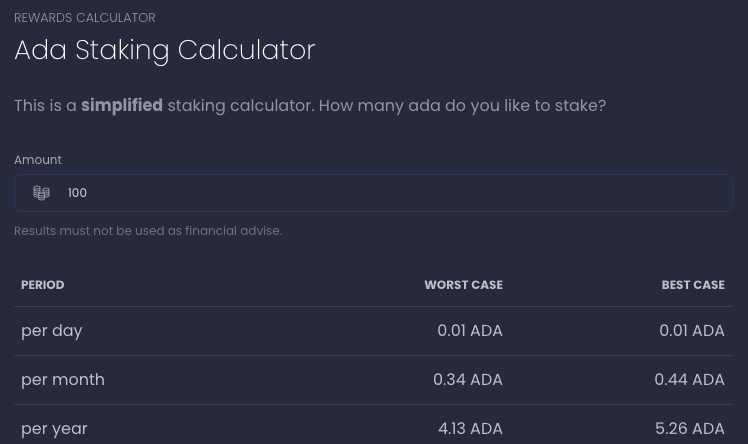Screen dimensions: 748x444
Task: Click the WORST CASE column header
Action: (463, 285)
